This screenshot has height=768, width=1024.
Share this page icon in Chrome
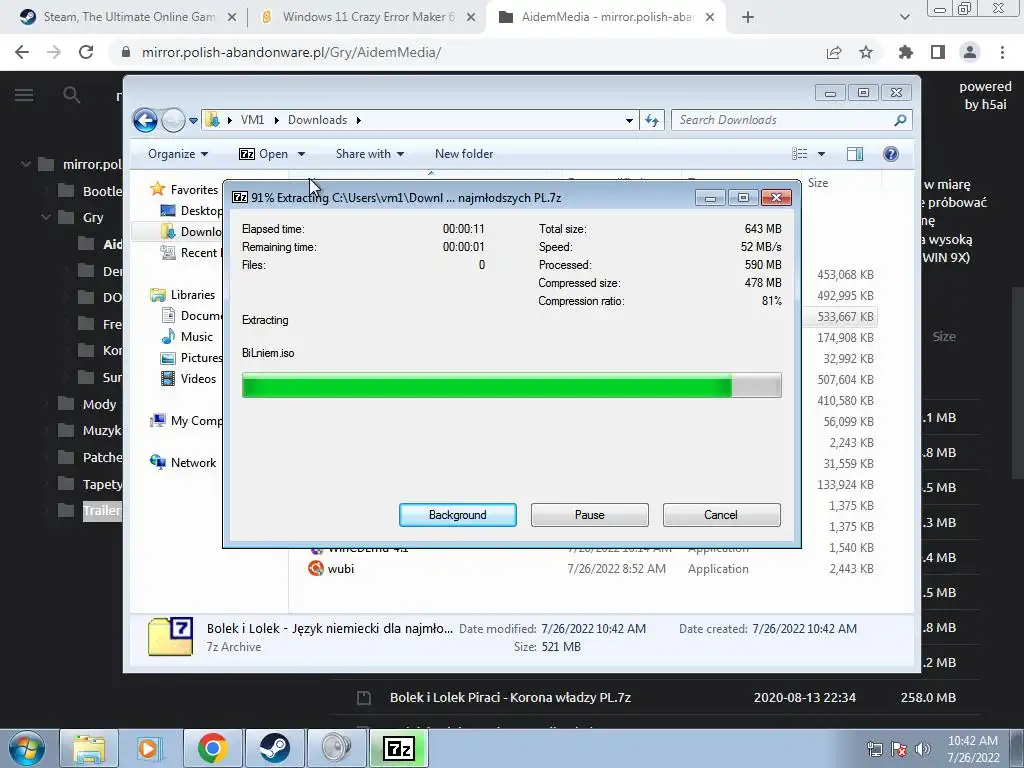tap(834, 52)
